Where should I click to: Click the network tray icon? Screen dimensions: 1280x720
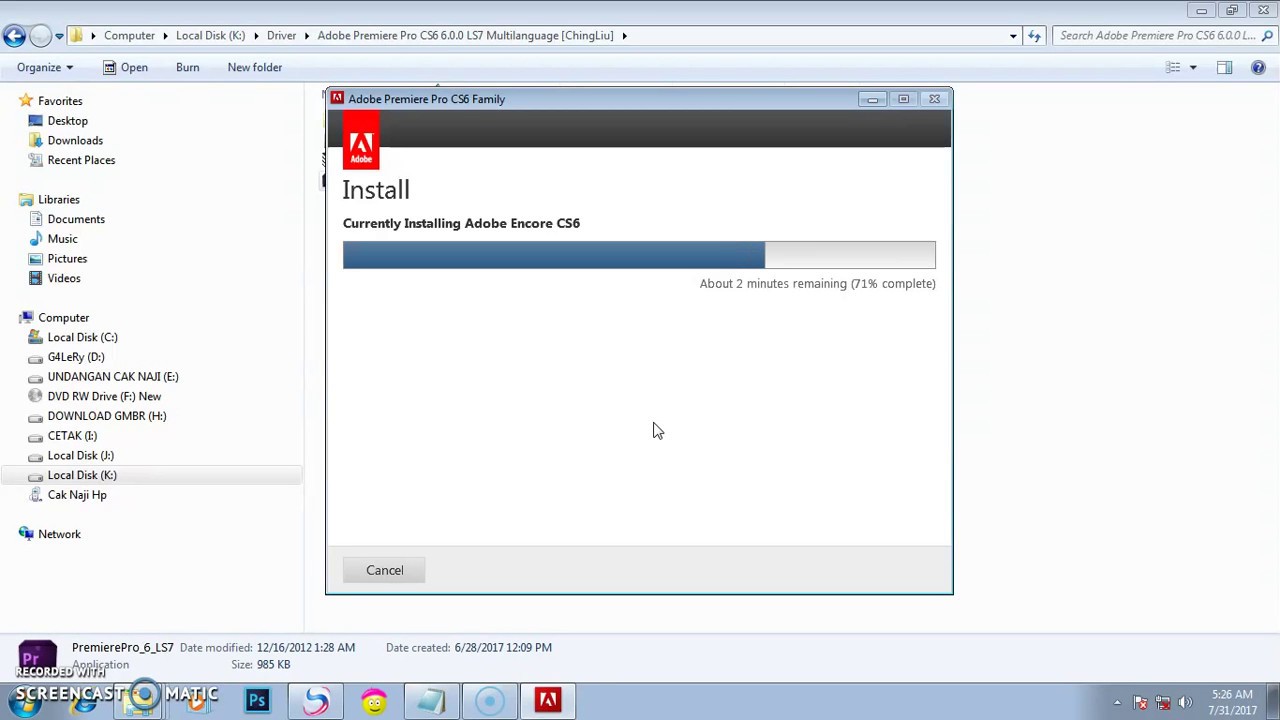click(x=1163, y=702)
